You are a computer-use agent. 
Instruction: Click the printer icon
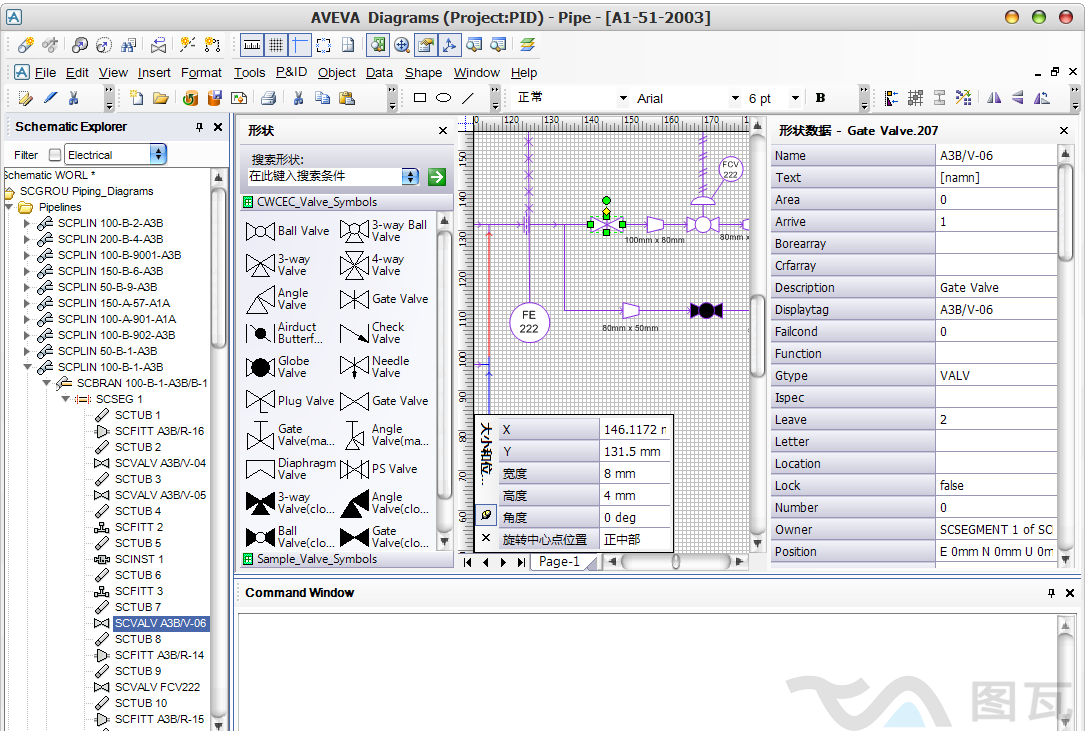point(268,98)
